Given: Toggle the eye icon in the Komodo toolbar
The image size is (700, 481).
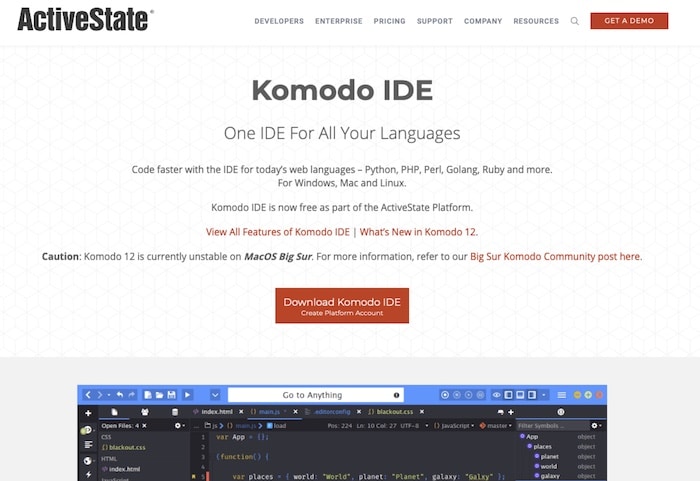Looking at the screenshot, I should pos(497,395).
